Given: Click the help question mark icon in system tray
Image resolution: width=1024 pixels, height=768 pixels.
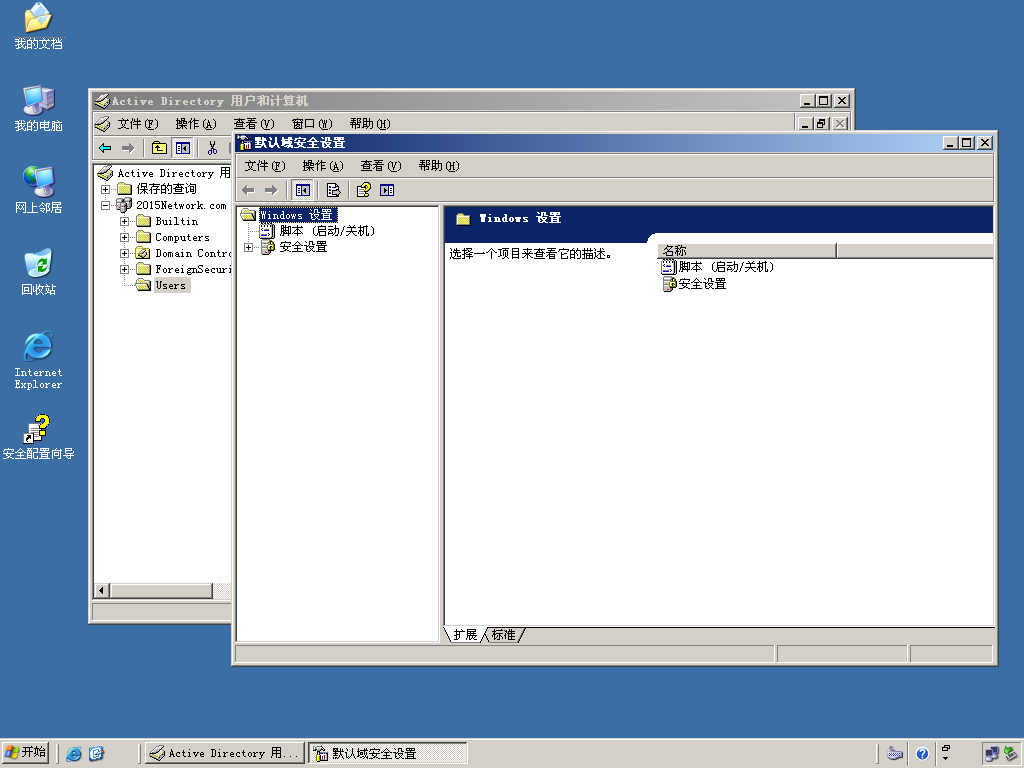Looking at the screenshot, I should (922, 754).
